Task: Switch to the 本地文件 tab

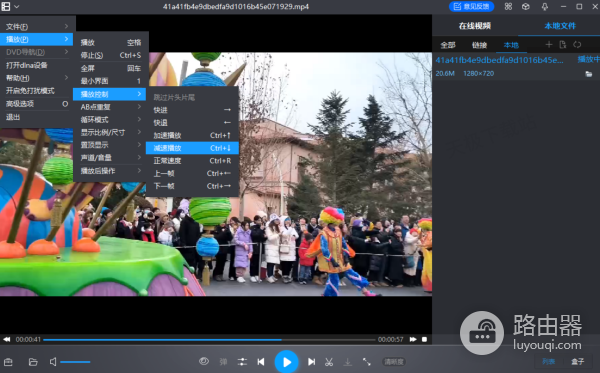Action: 560,26
